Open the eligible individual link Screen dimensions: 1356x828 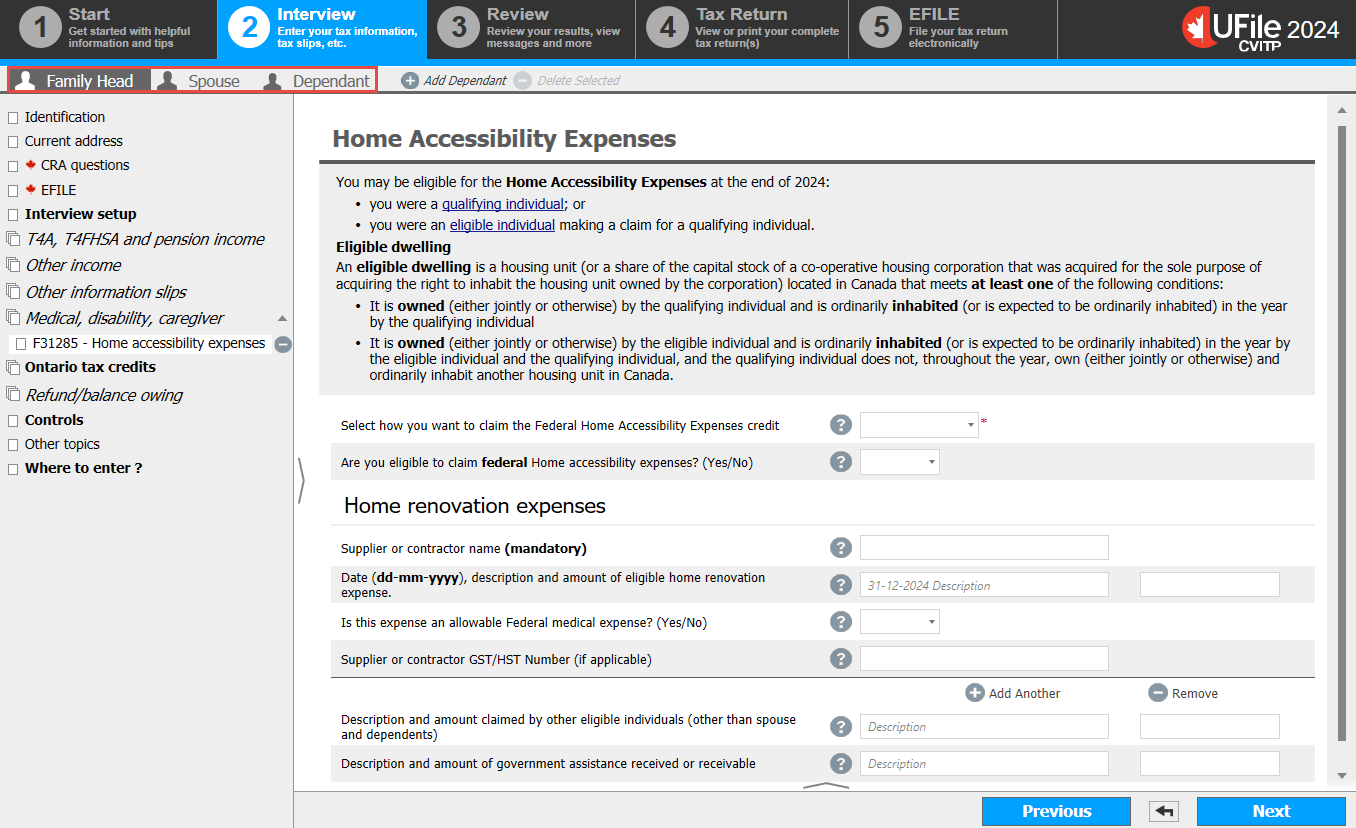[502, 225]
